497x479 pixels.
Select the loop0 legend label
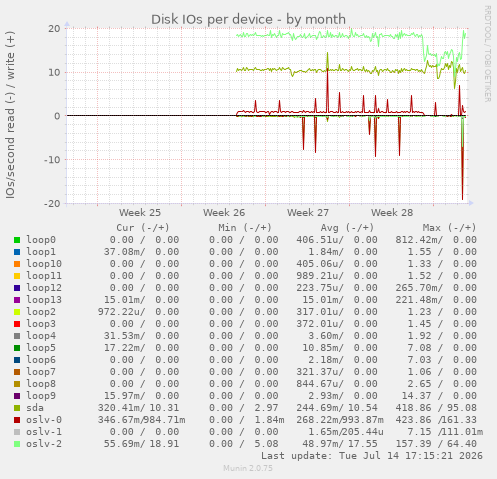41,240
